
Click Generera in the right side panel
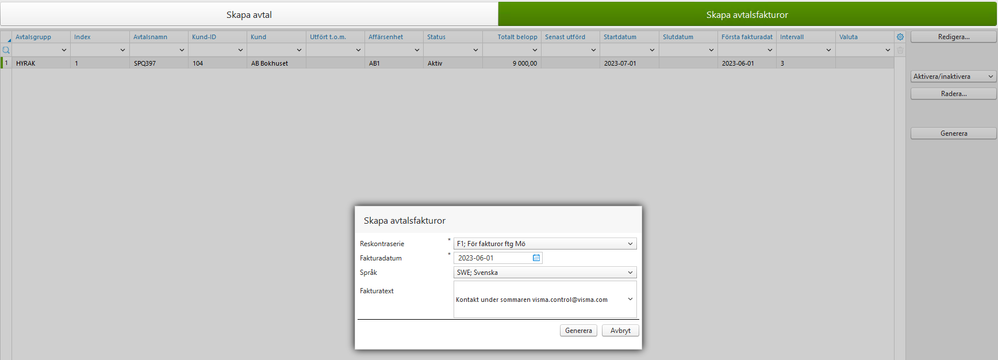pos(953,134)
